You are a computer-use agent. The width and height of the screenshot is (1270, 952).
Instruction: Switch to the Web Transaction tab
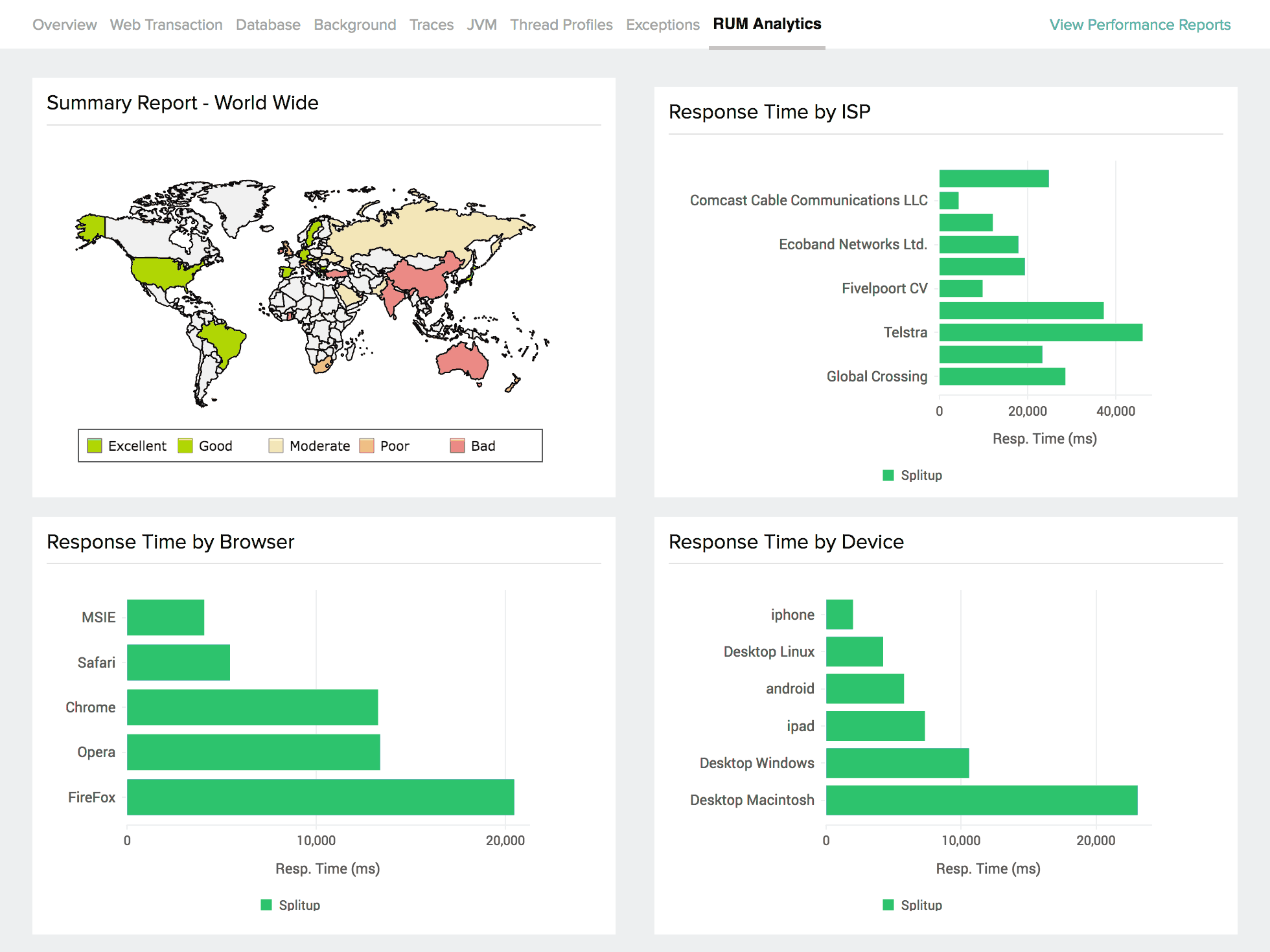point(166,25)
